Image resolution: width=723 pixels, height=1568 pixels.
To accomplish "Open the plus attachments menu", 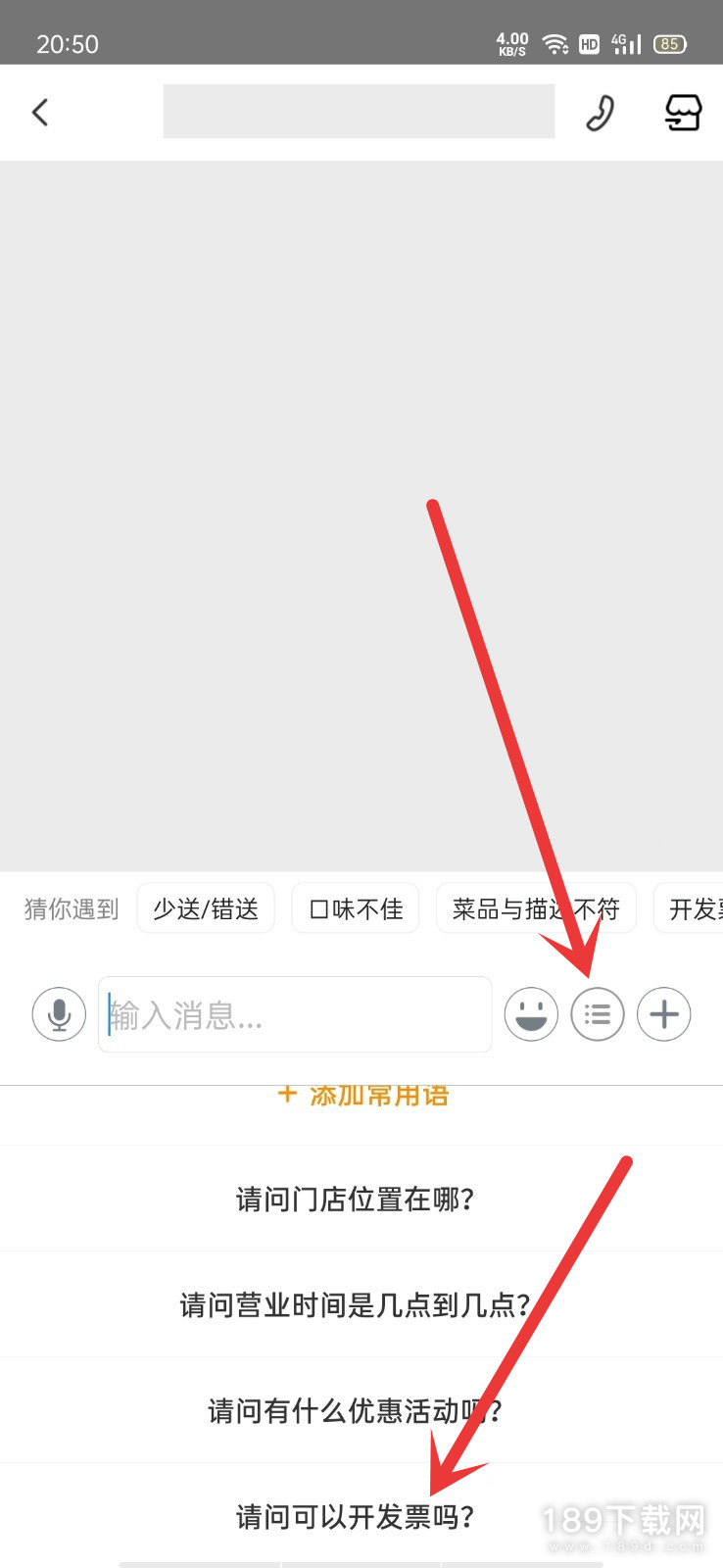I will point(664,1014).
